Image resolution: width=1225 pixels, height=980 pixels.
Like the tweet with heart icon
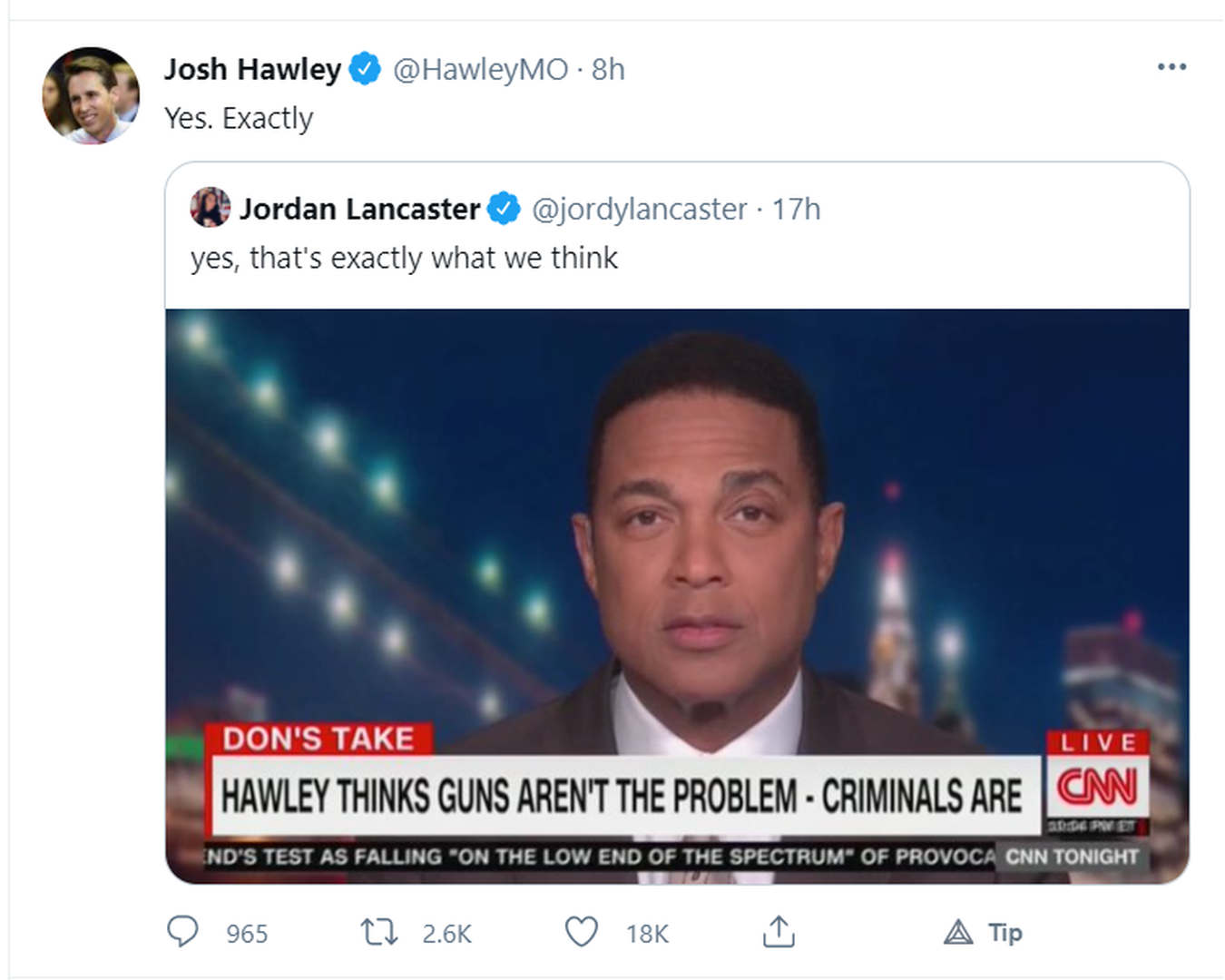(582, 932)
